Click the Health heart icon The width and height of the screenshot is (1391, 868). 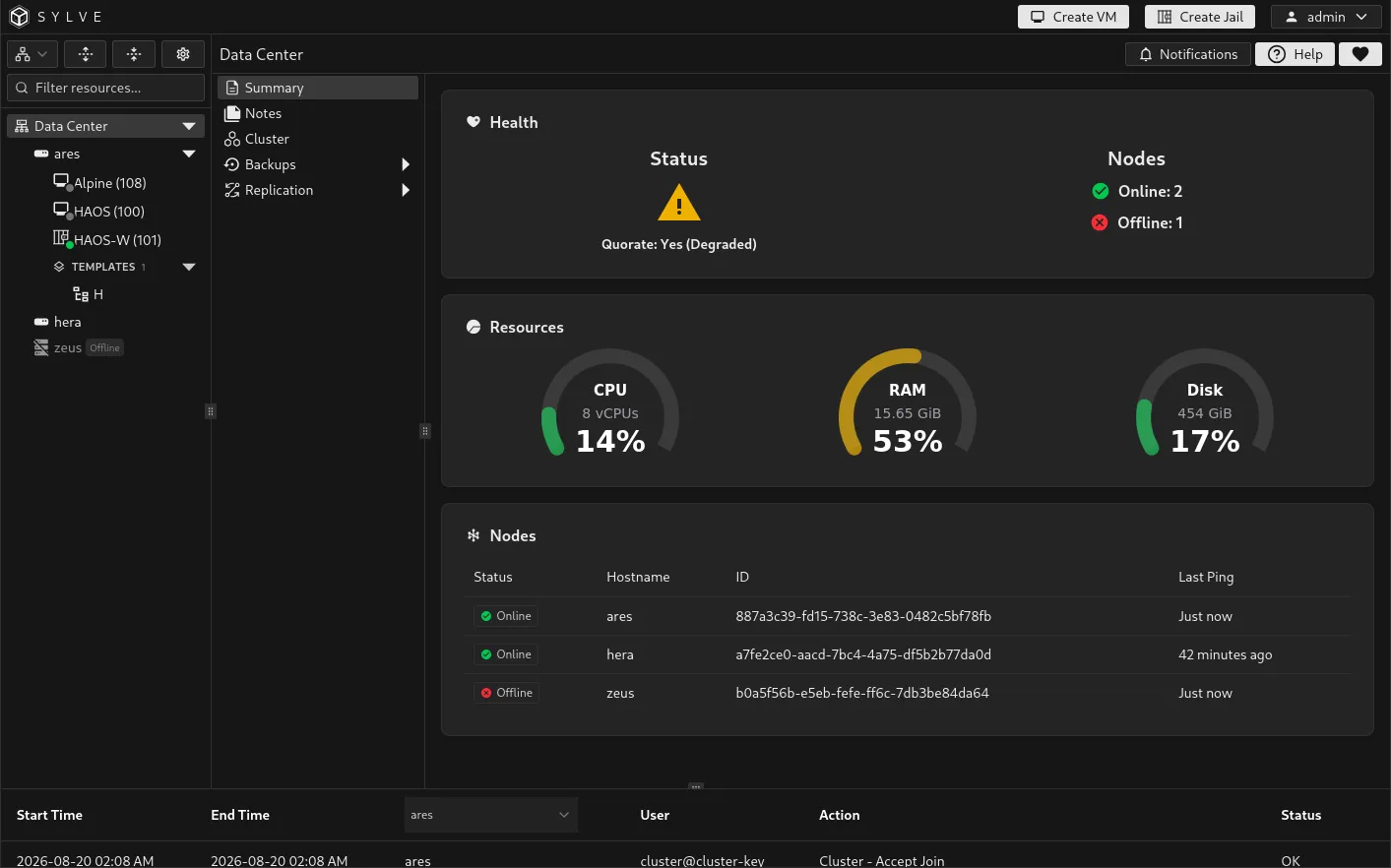474,122
